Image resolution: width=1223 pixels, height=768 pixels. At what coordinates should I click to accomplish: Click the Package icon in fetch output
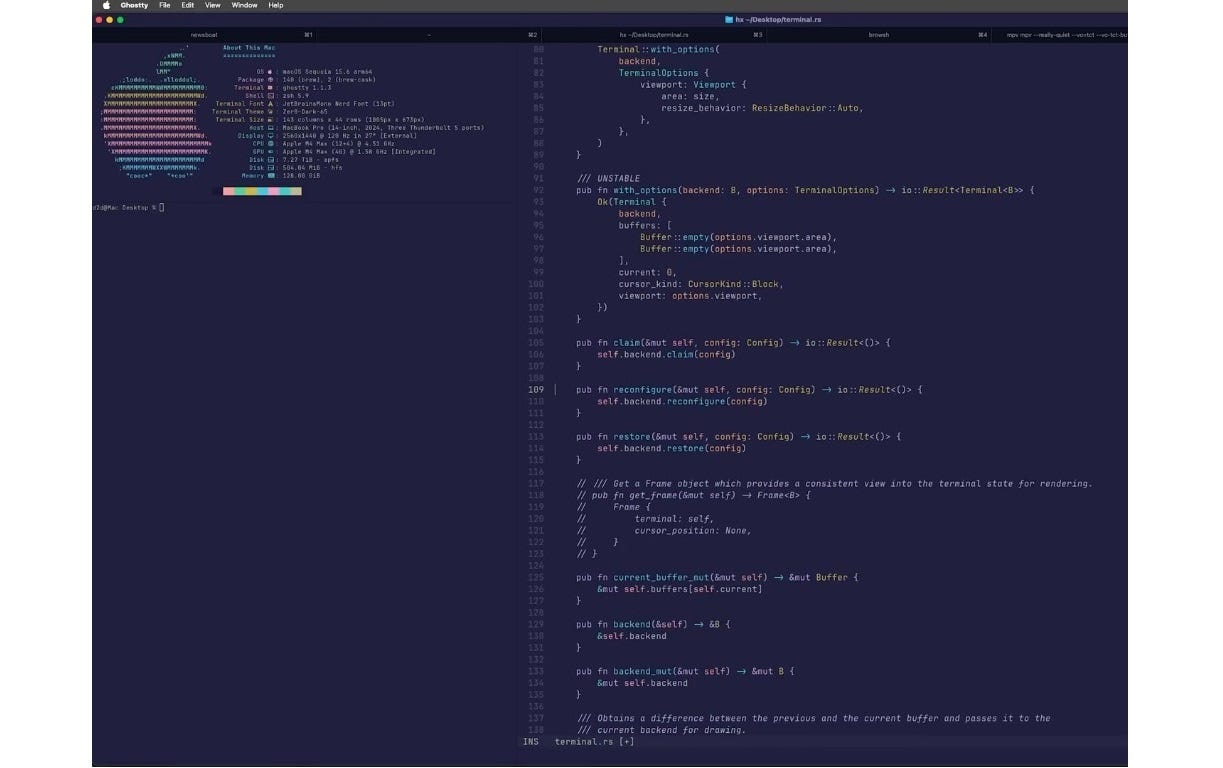[x=271, y=80]
